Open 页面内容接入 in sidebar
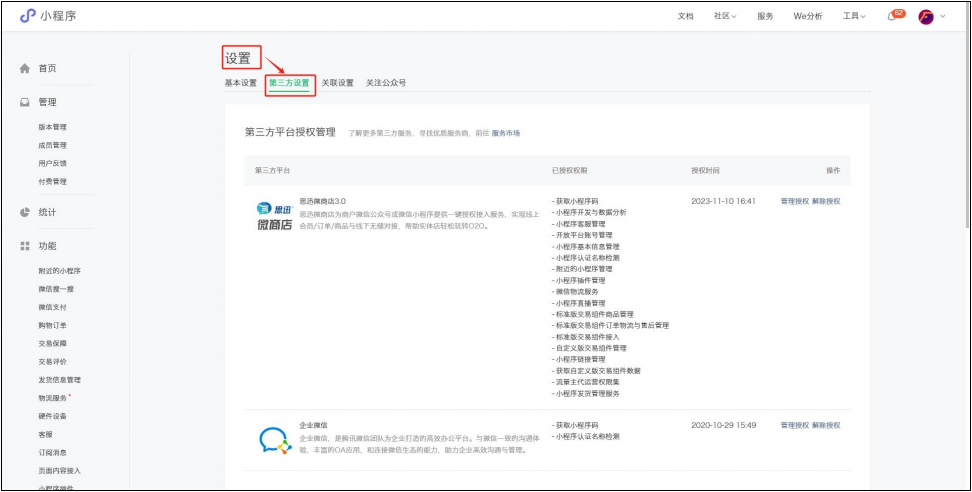This screenshot has height=492, width=972. 60,471
